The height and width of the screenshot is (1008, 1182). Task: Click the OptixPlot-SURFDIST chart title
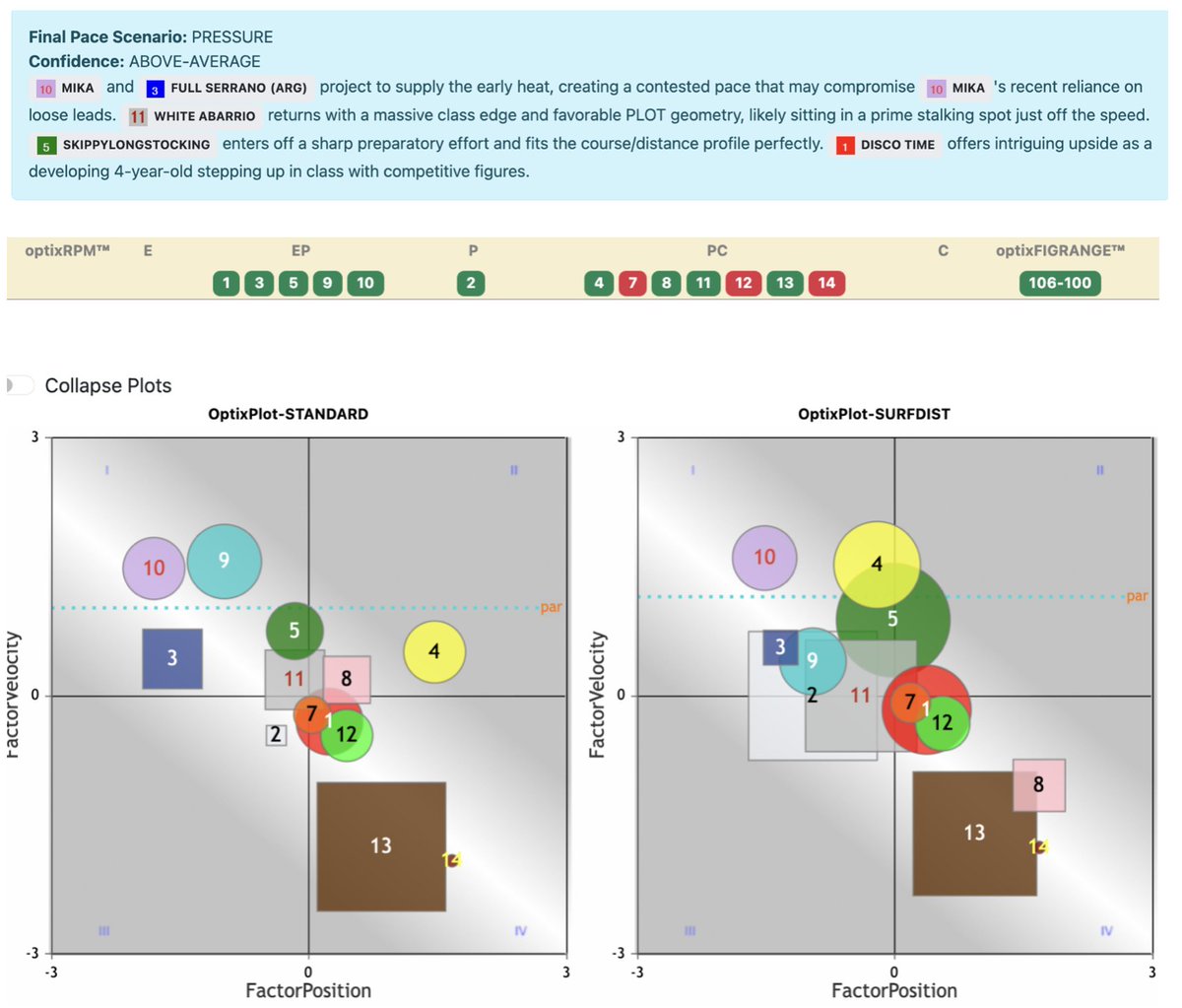click(874, 414)
